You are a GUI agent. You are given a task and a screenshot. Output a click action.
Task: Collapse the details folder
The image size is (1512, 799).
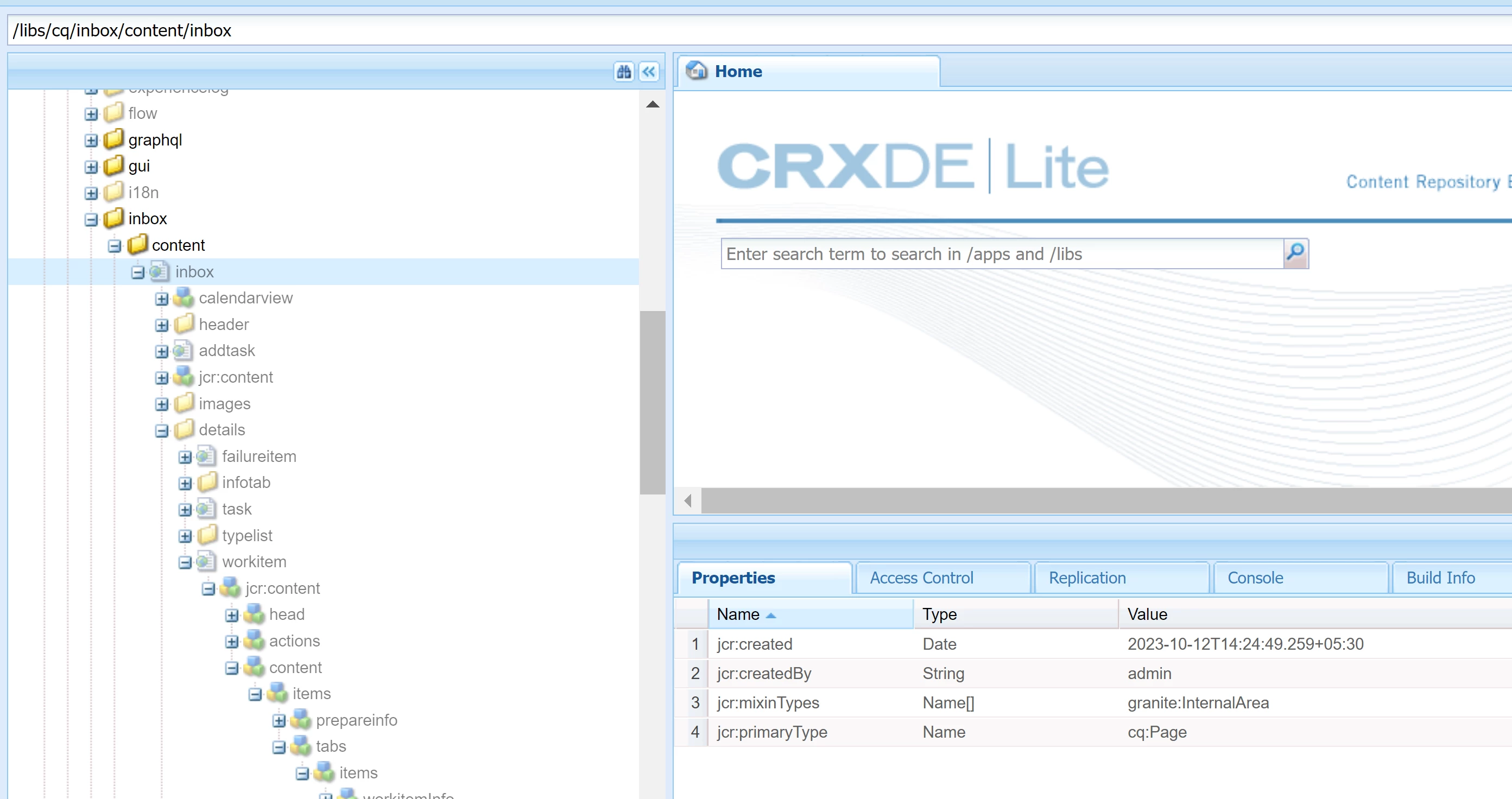161,430
